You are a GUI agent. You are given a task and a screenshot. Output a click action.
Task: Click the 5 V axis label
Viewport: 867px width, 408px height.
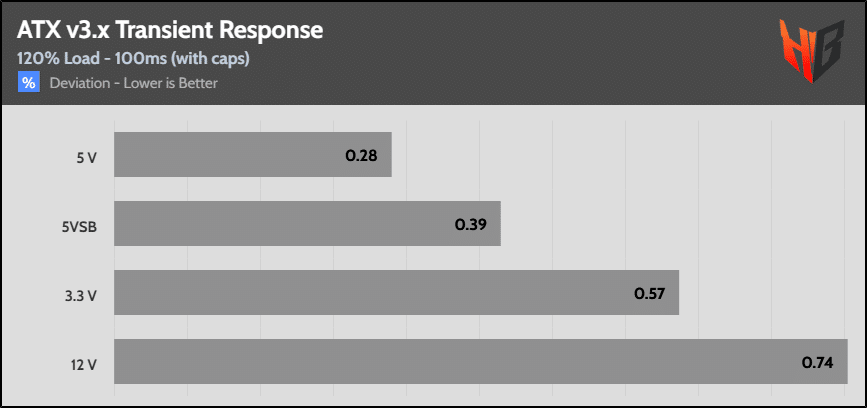tap(87, 156)
